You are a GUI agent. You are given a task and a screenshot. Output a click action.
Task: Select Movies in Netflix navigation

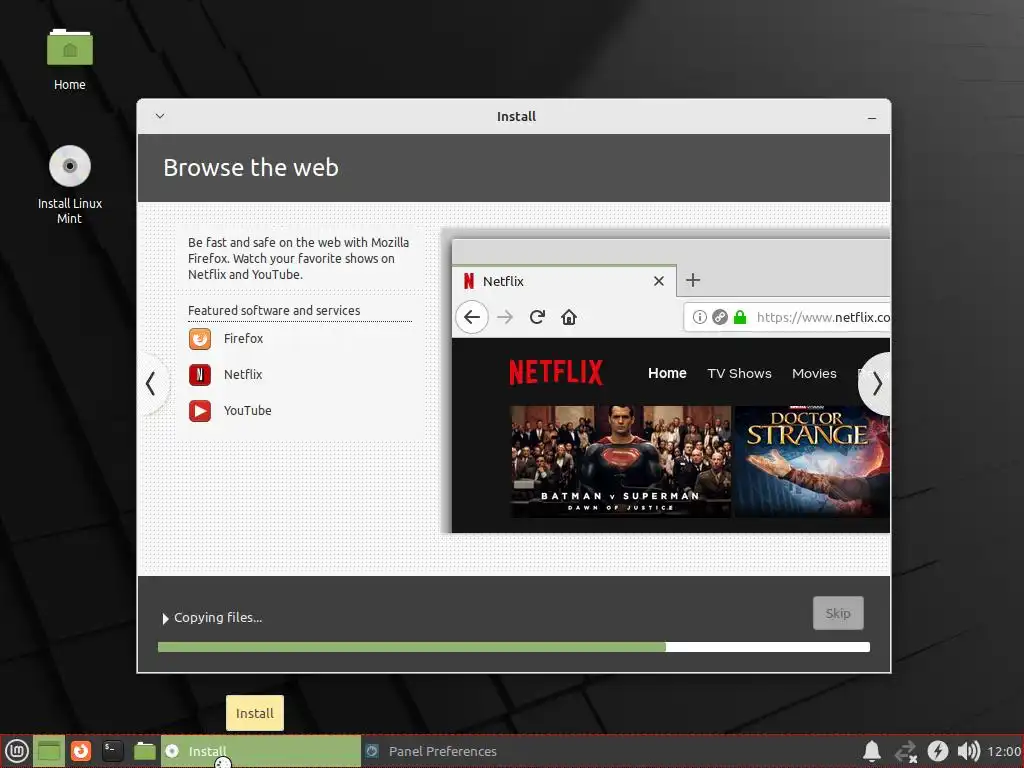(x=814, y=374)
